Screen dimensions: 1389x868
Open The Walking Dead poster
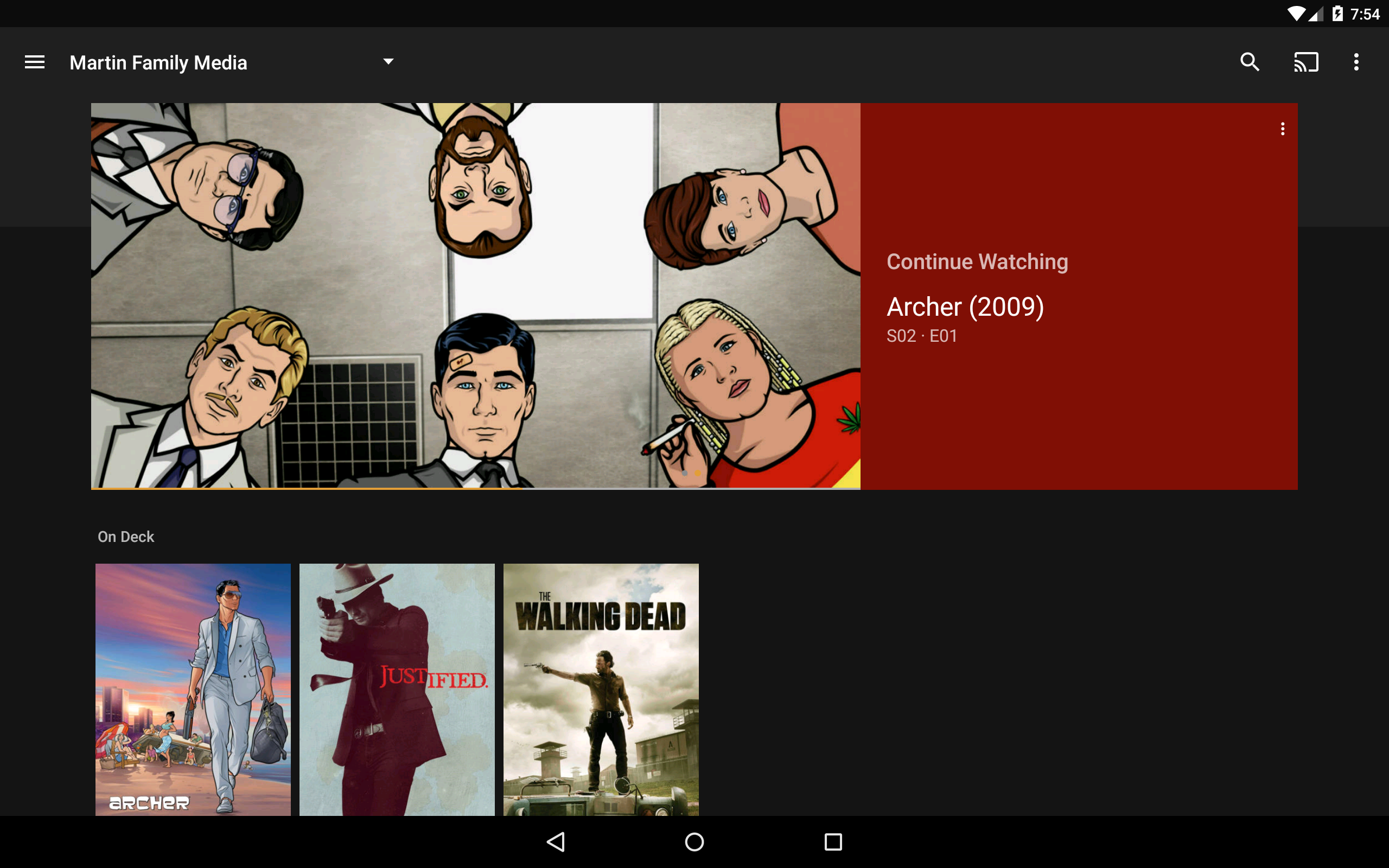click(x=601, y=689)
